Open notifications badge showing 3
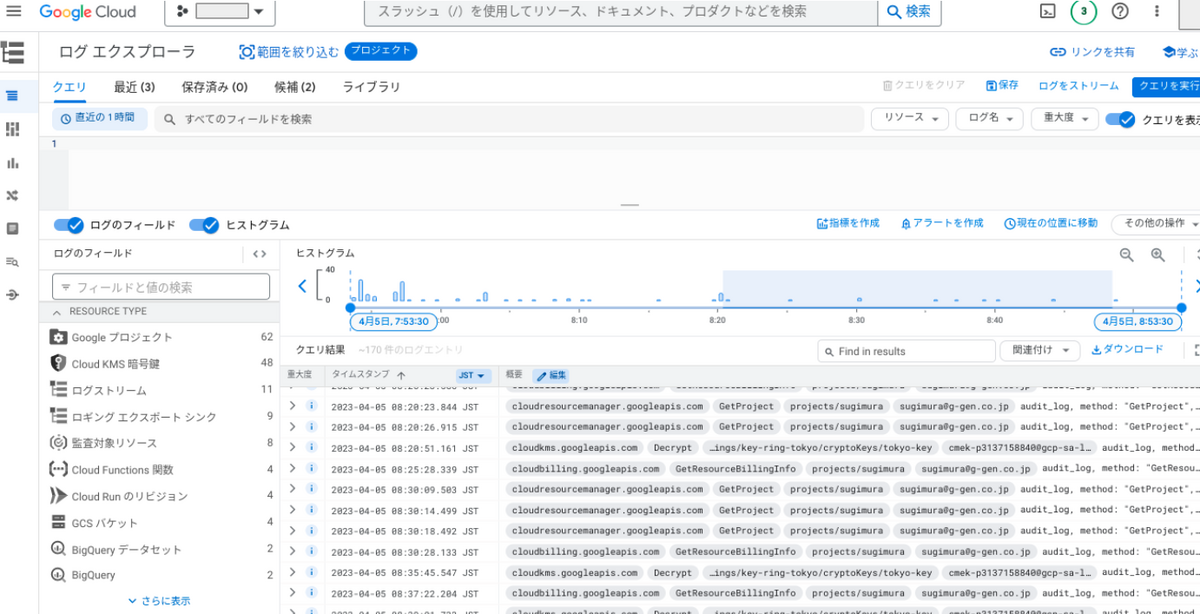 [x=1084, y=12]
